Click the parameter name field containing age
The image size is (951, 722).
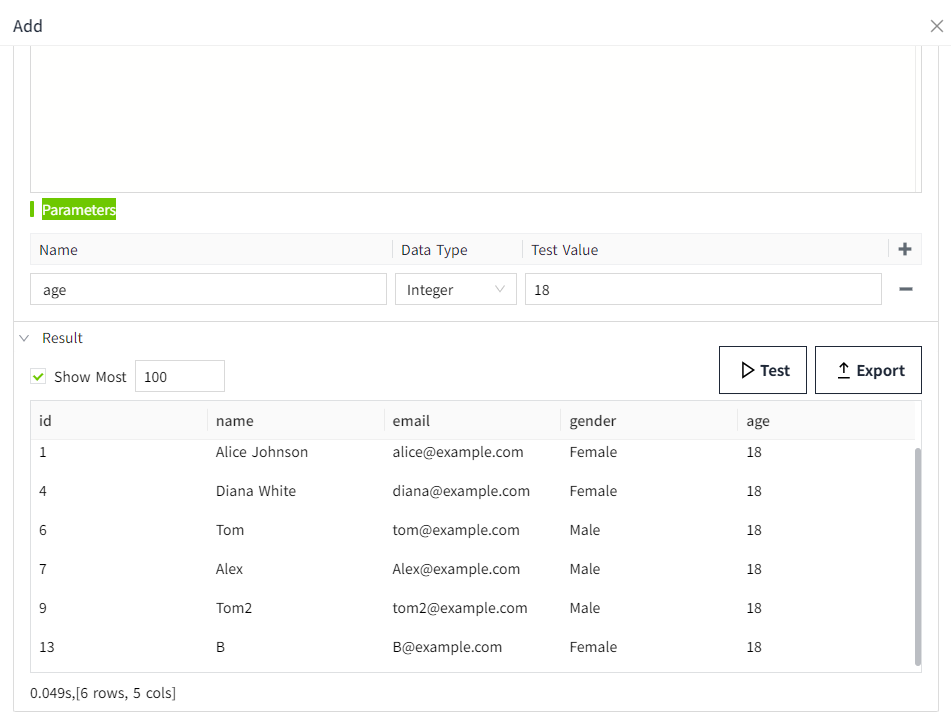208,290
